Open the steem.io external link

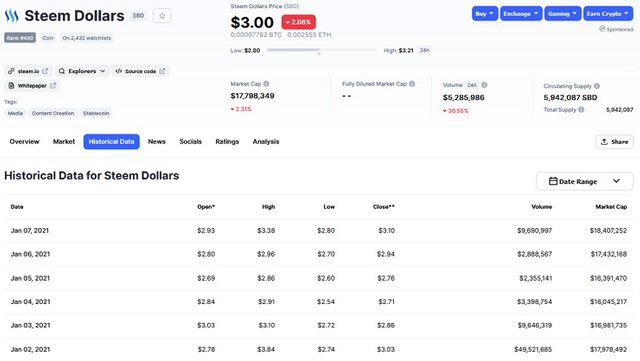click(28, 71)
